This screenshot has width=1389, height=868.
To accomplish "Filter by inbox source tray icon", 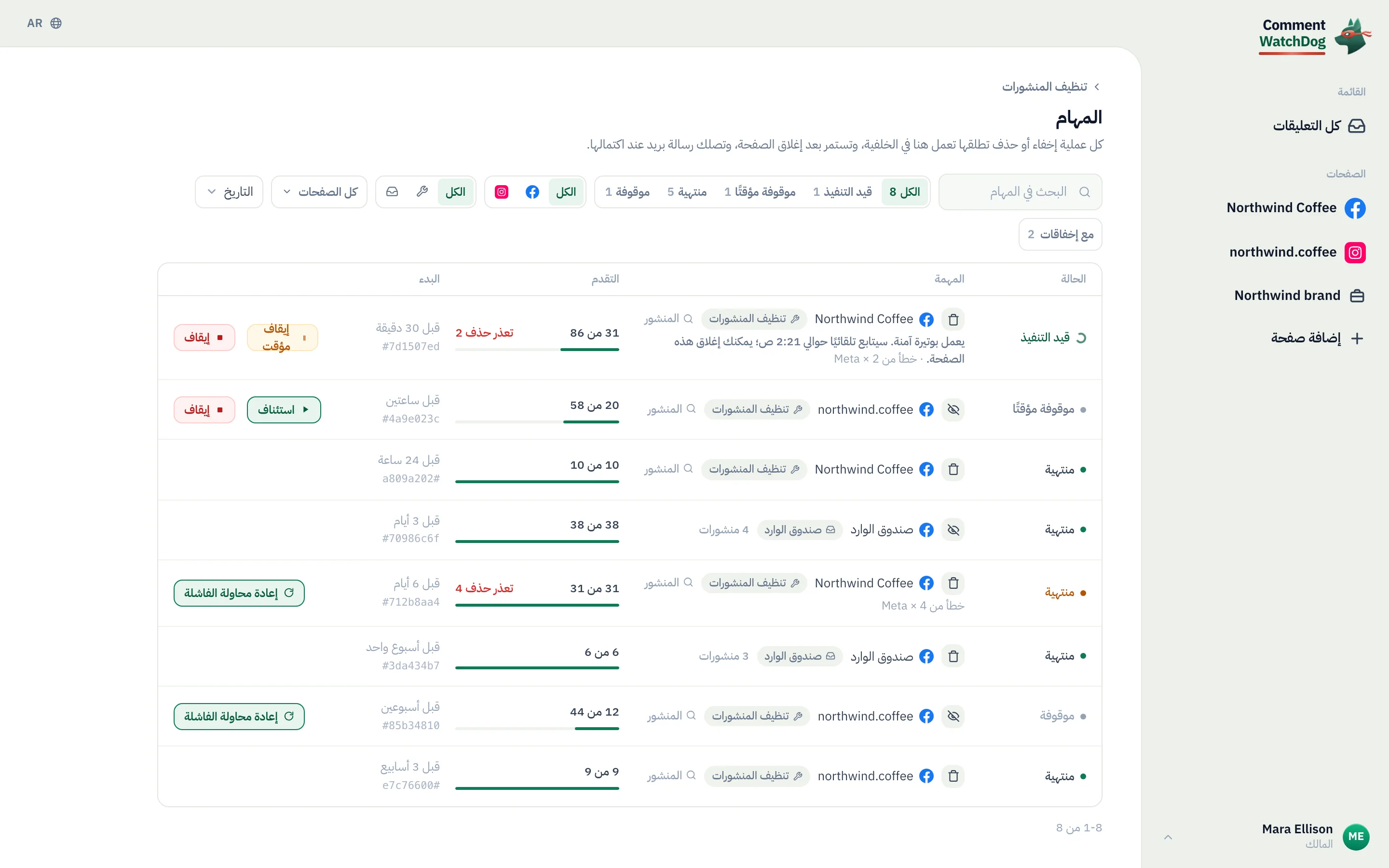I will [392, 192].
